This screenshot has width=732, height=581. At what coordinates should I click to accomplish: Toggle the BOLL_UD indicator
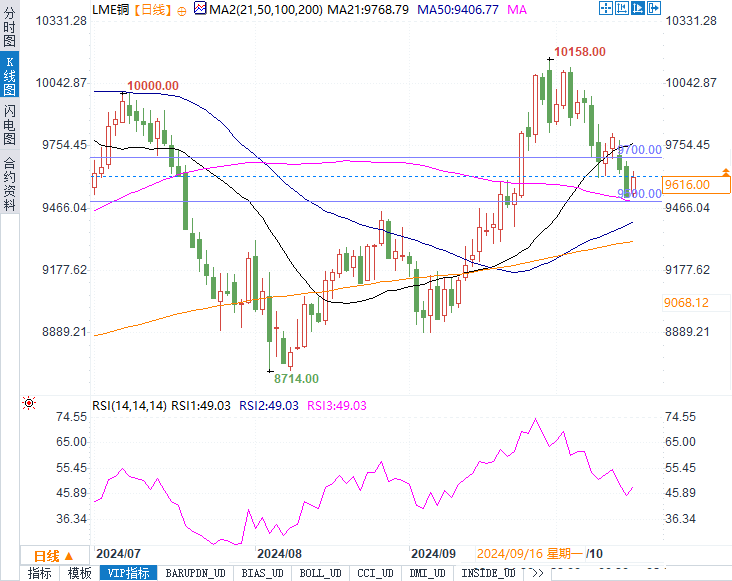pos(319,573)
